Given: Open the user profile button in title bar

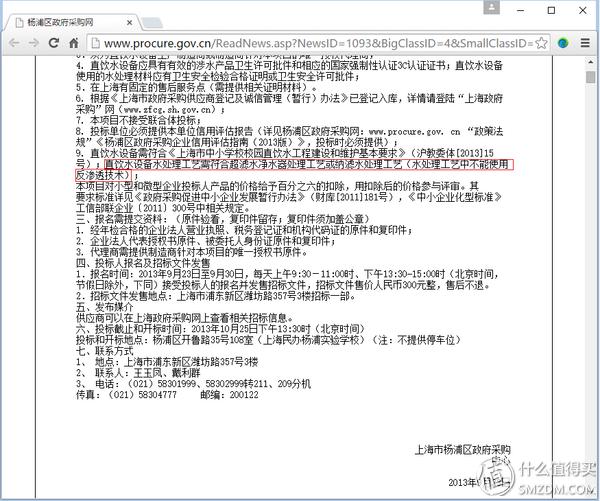Looking at the screenshot, I should coord(492,10).
